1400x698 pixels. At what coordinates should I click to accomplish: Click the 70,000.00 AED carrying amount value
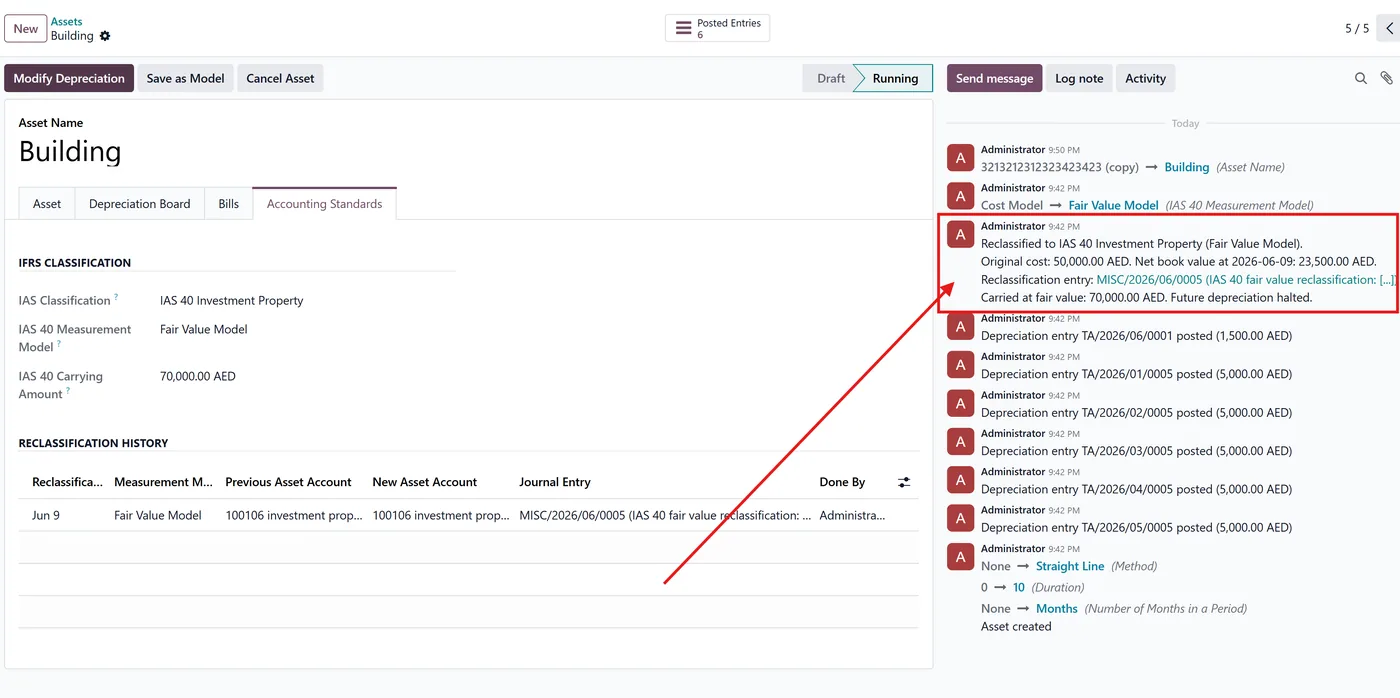198,376
